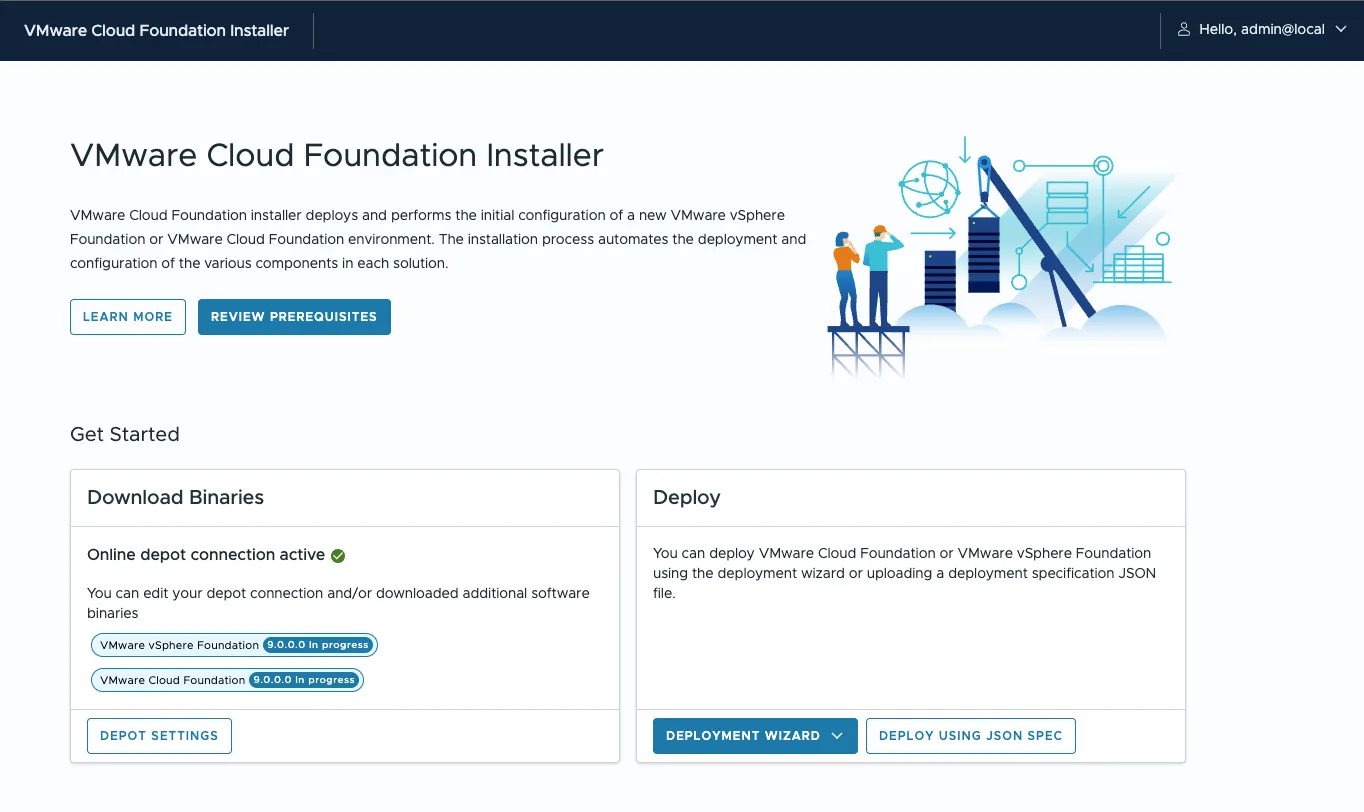The width and height of the screenshot is (1364, 812).
Task: Click the 'Download Binaries' card title
Action: coord(176,497)
